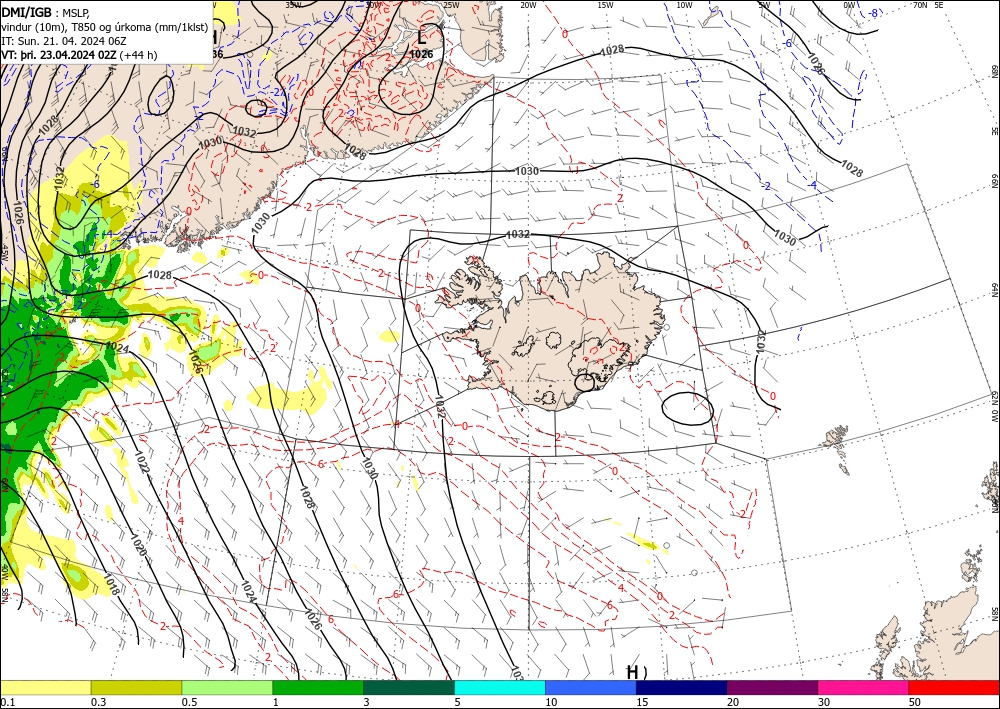Click the pale yellow 0.1–0.3 legend swatch

tap(45, 687)
